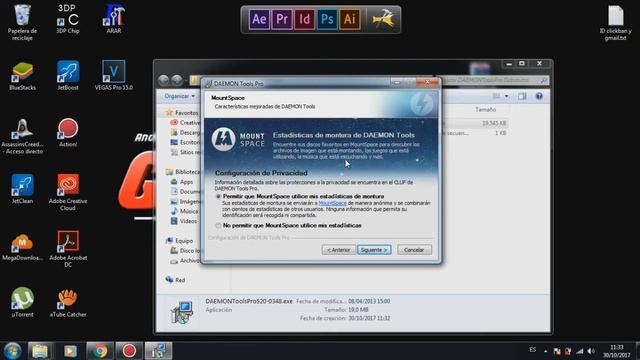Image resolution: width=640 pixels, height=360 pixels.
Task: Click the 19.543 KB size cell
Action: tap(494, 123)
